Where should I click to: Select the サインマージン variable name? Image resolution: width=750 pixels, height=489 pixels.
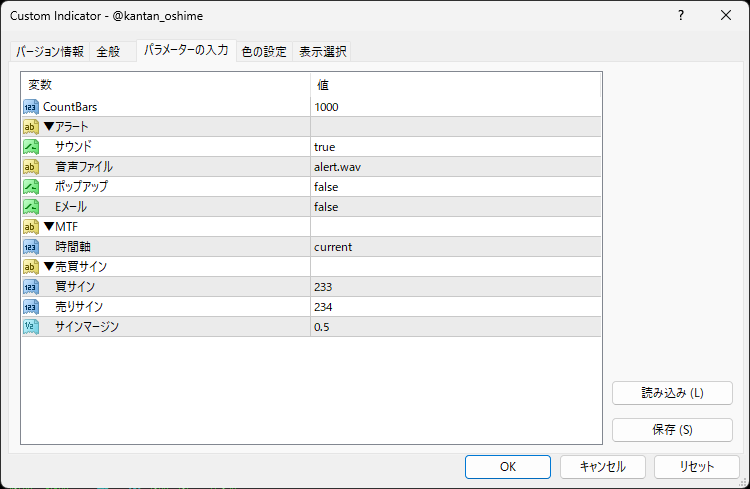click(87, 327)
